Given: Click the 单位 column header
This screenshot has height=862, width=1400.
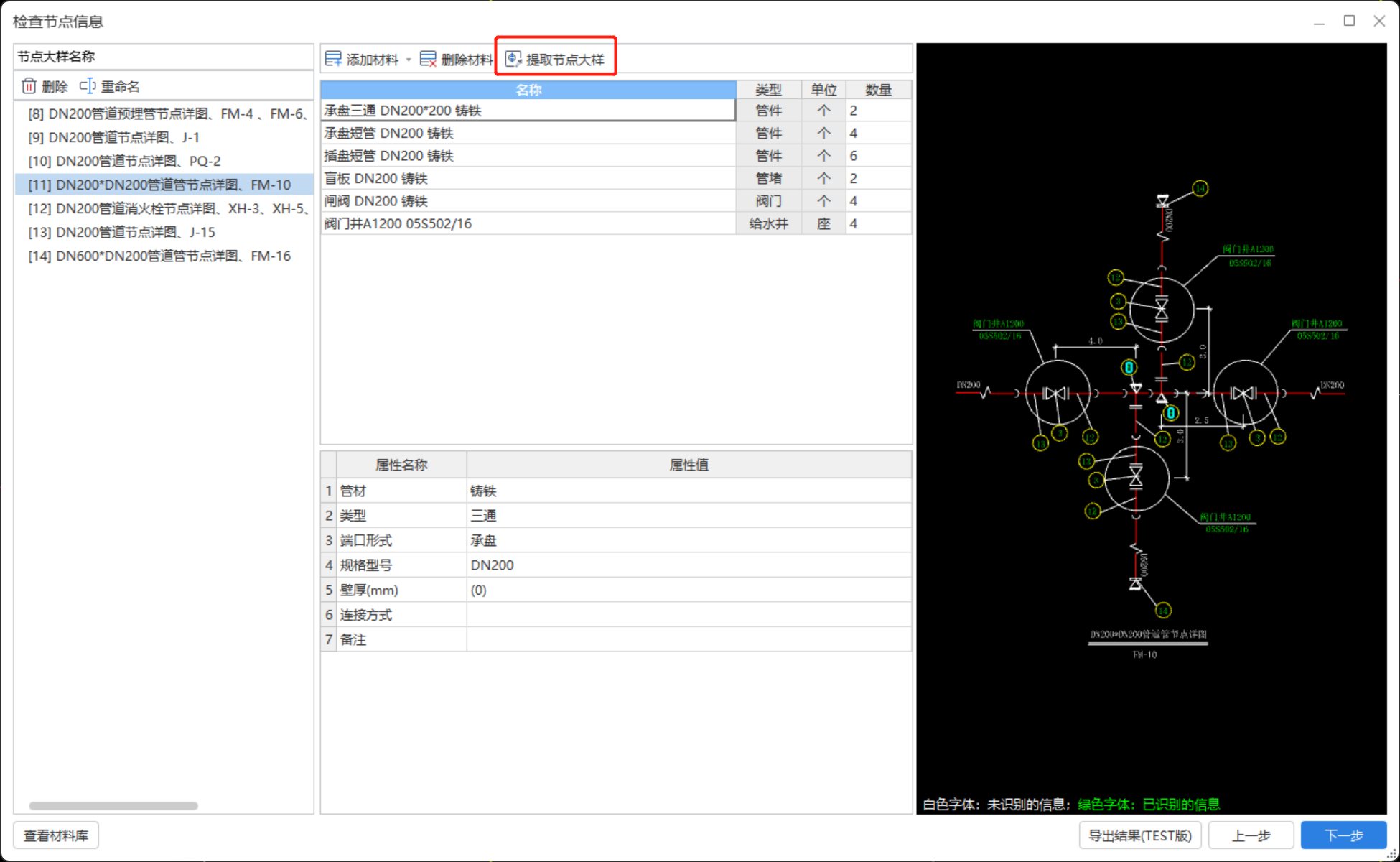Looking at the screenshot, I should tap(823, 90).
